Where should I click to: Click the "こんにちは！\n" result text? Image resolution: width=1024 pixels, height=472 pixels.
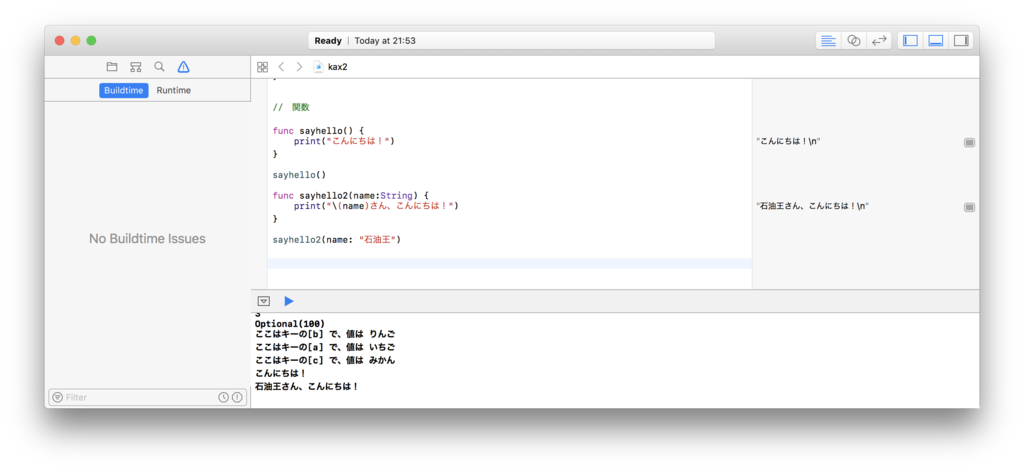(789, 141)
